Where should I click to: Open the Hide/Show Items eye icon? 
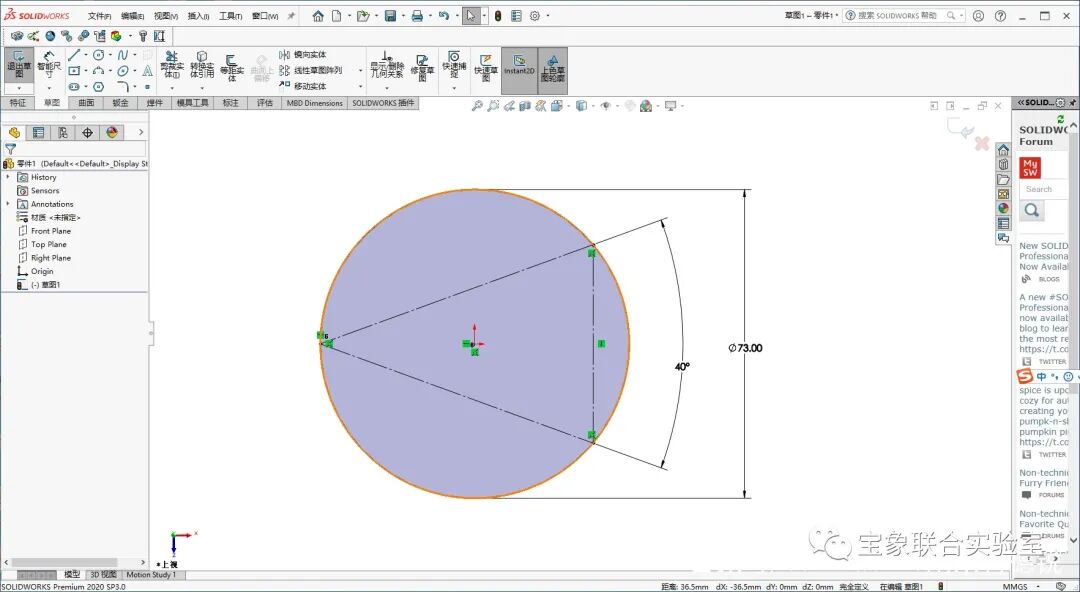click(605, 106)
